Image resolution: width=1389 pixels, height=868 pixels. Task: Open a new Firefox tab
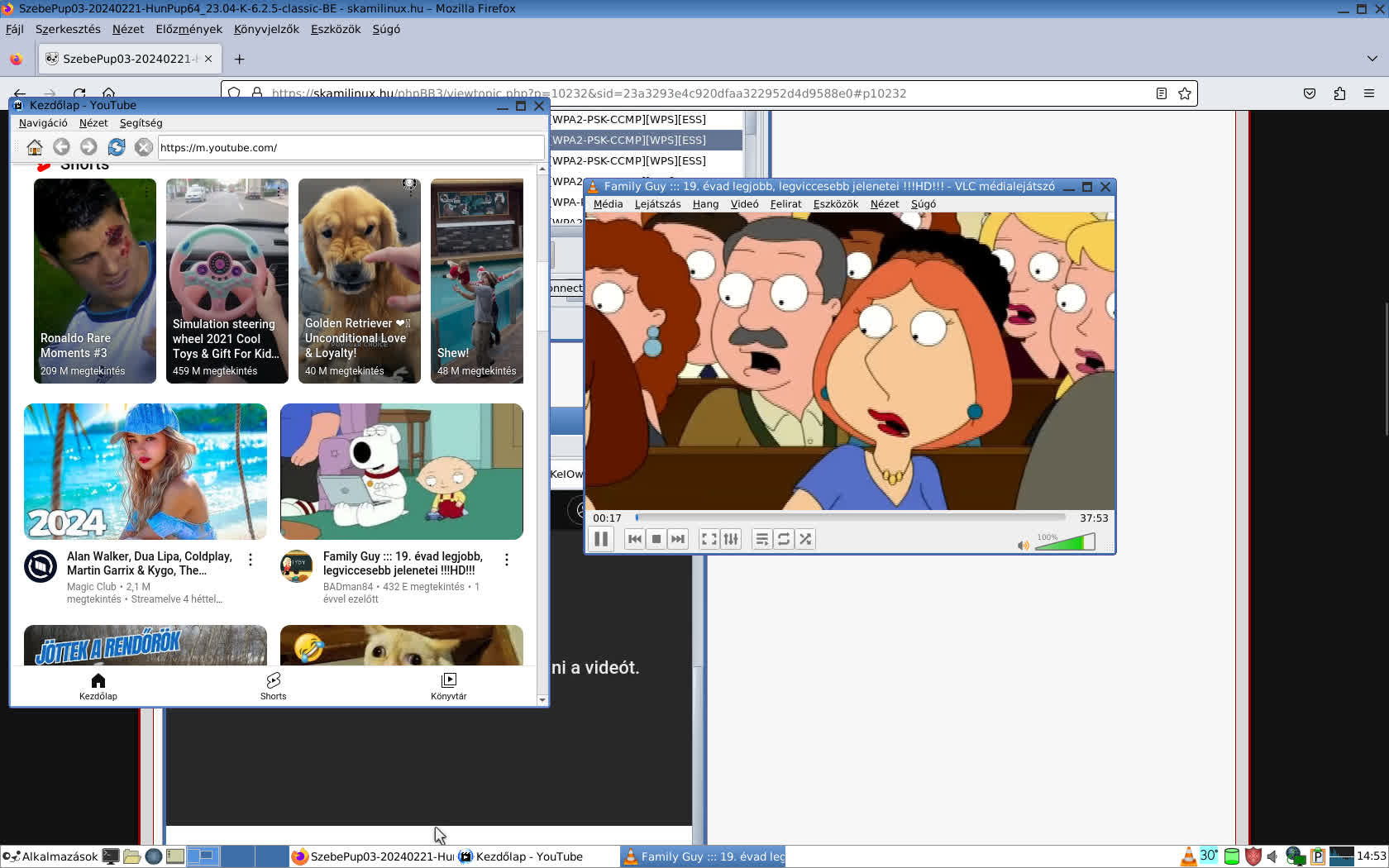[x=239, y=59]
